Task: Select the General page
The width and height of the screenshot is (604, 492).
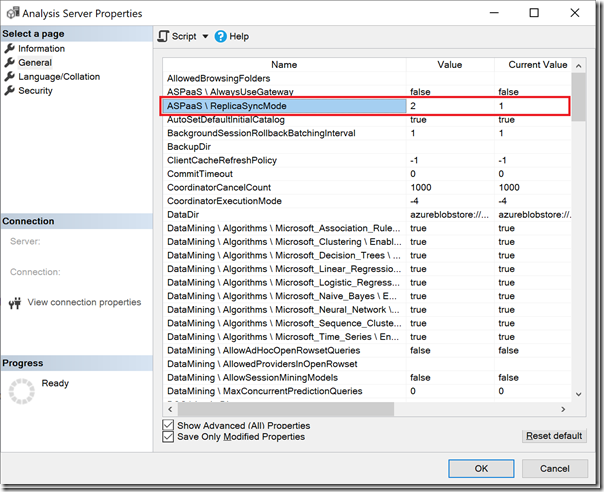Action: pos(35,62)
